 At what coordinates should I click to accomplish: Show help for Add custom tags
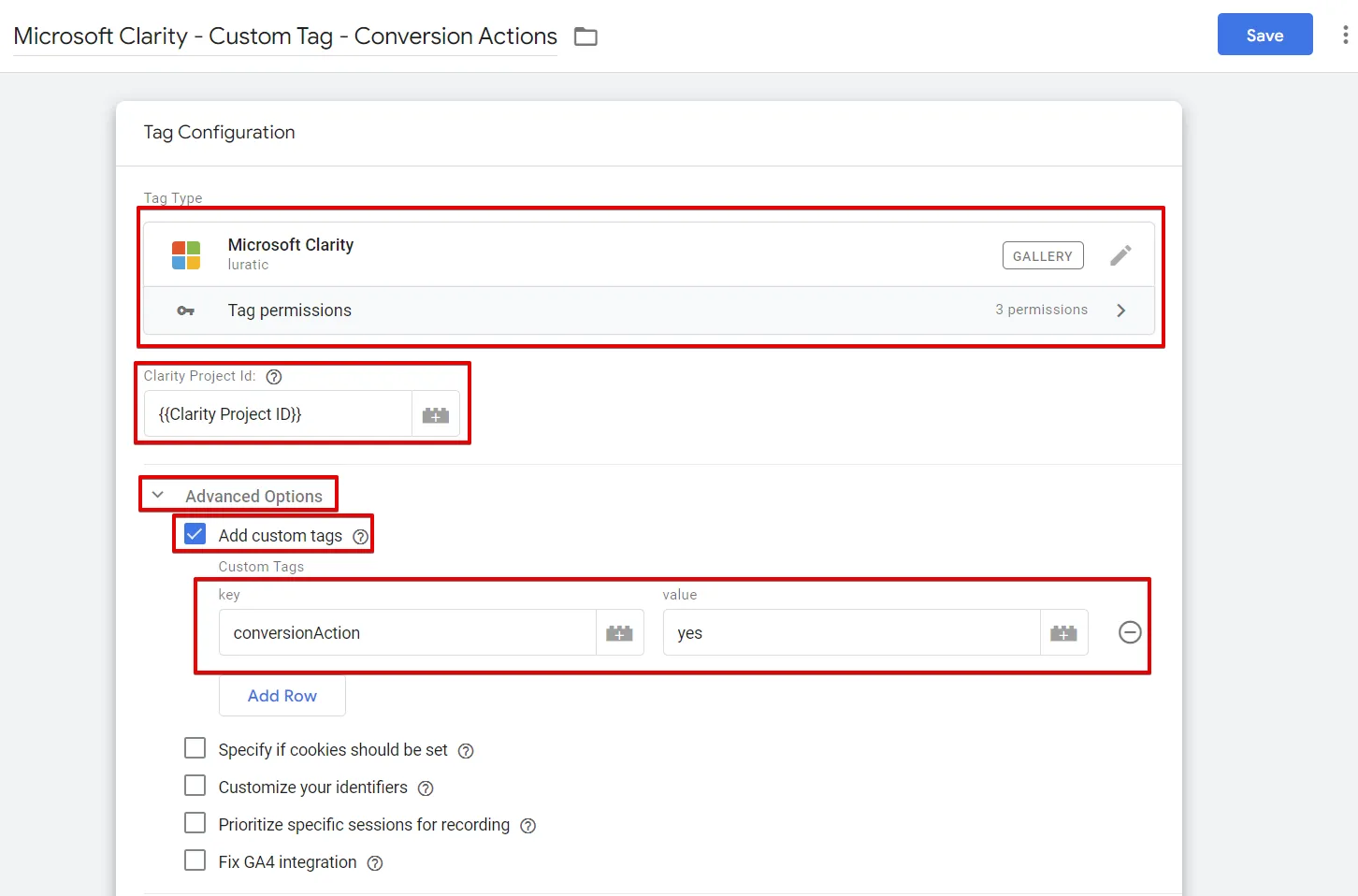[x=360, y=537]
